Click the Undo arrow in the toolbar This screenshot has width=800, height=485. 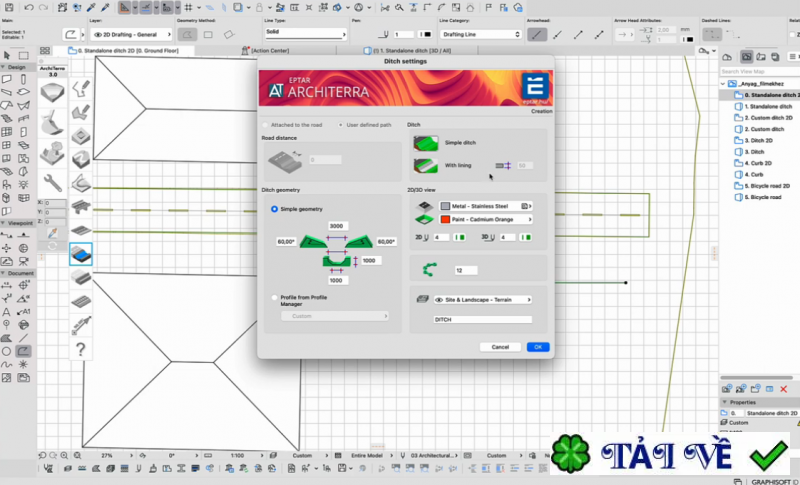[x=29, y=8]
